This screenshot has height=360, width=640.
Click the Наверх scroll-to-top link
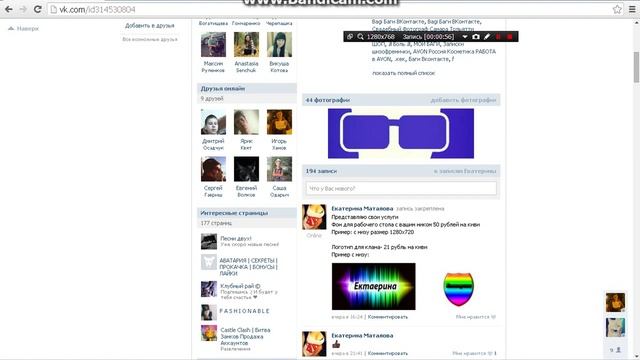[24, 29]
